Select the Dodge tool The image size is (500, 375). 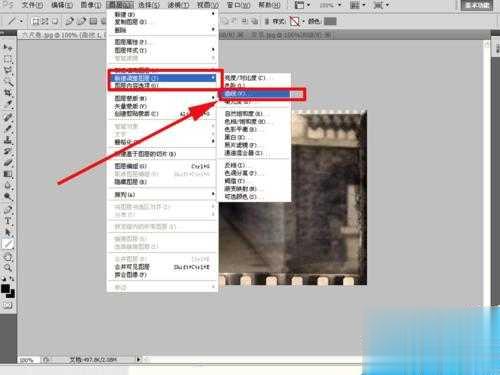(x=7, y=196)
